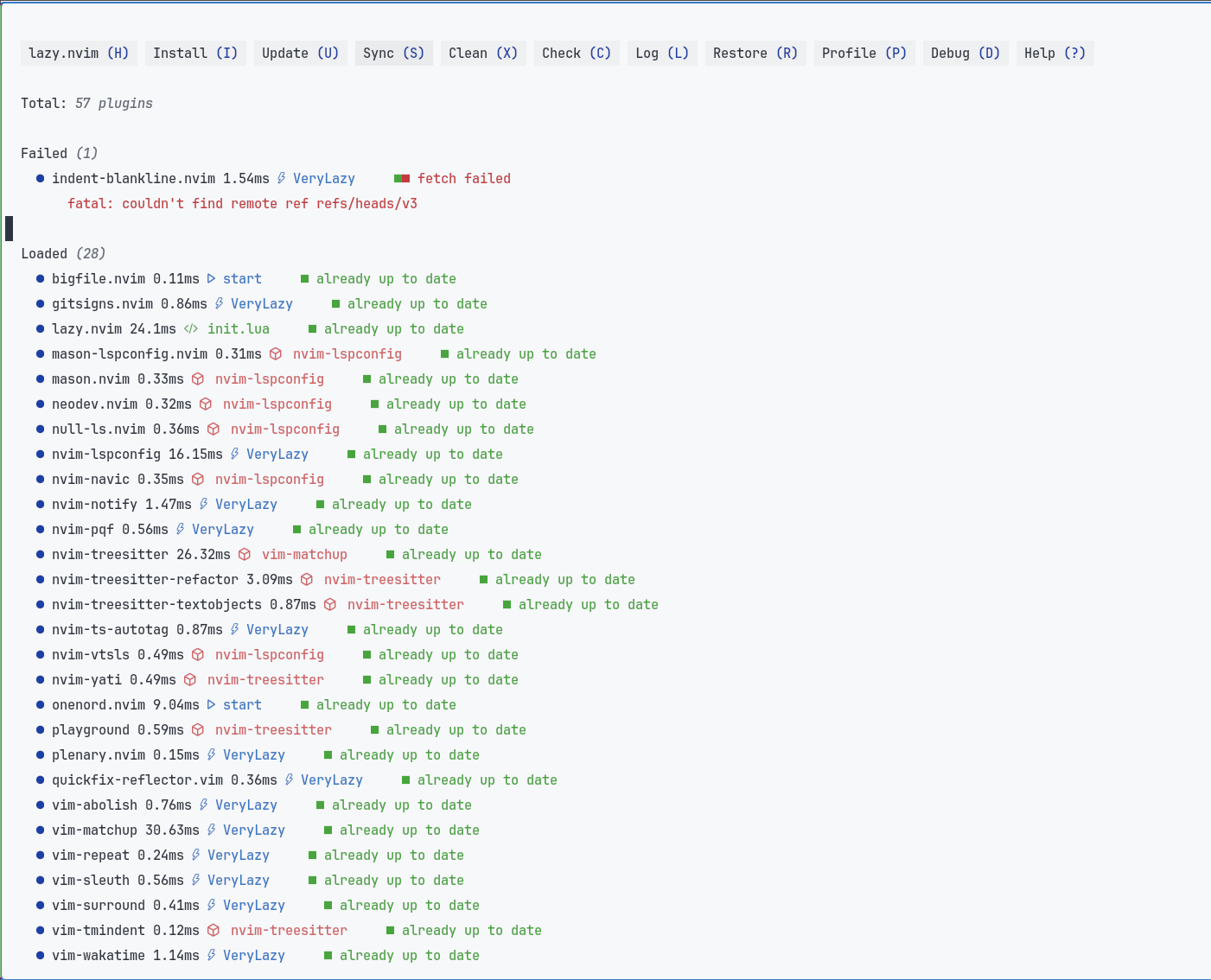The image size is (1211, 980).
Task: Click the package icon on mason-lspconfig.nvim row
Action: [276, 353]
